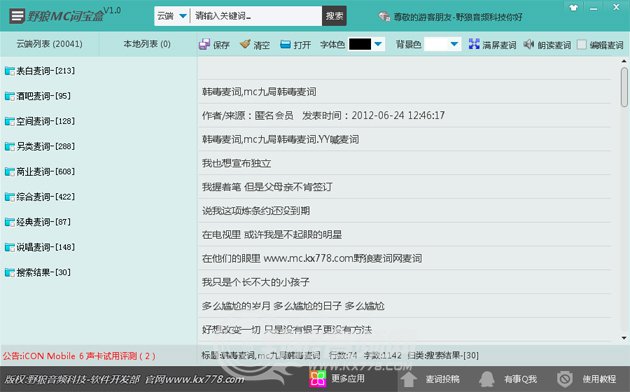Click the 更多应用 label in bottom bar

348,378
